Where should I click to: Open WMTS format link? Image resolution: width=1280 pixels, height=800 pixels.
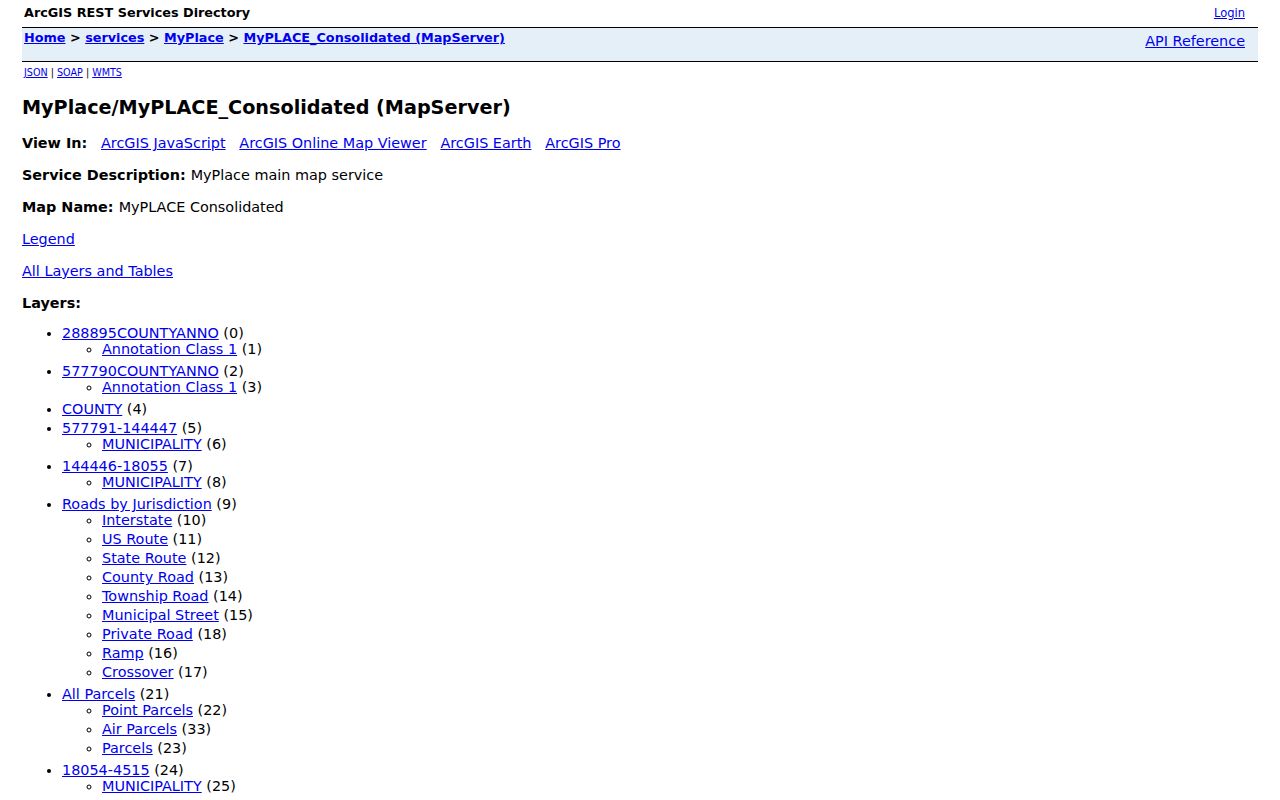[x=107, y=73]
